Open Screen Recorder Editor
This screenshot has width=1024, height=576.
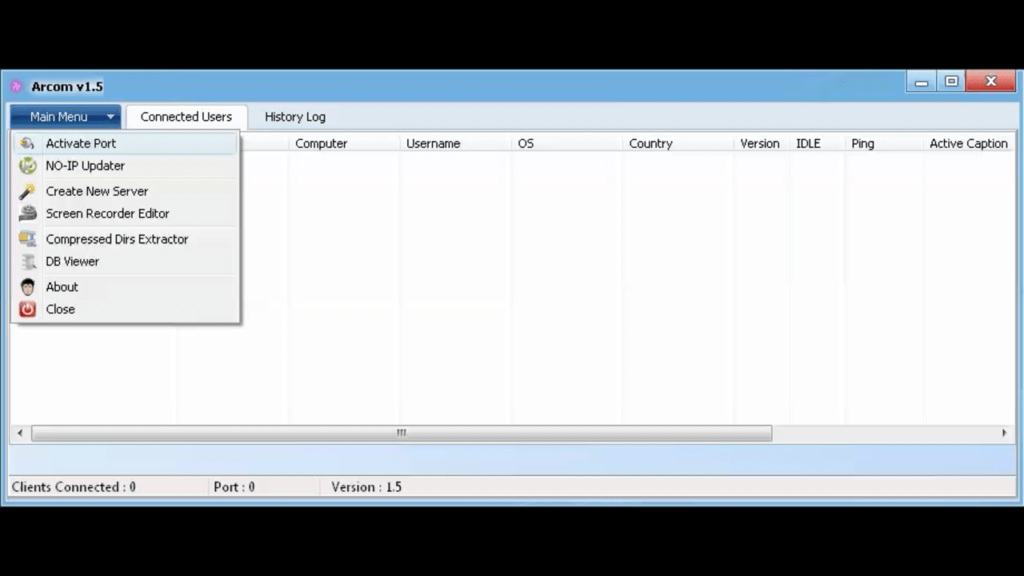tap(125, 214)
